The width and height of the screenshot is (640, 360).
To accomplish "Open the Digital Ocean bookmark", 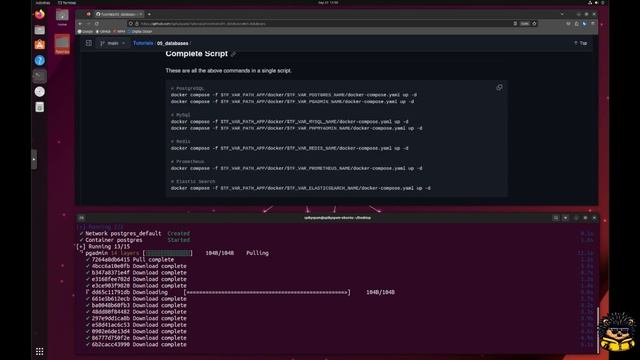I will (140, 31).
